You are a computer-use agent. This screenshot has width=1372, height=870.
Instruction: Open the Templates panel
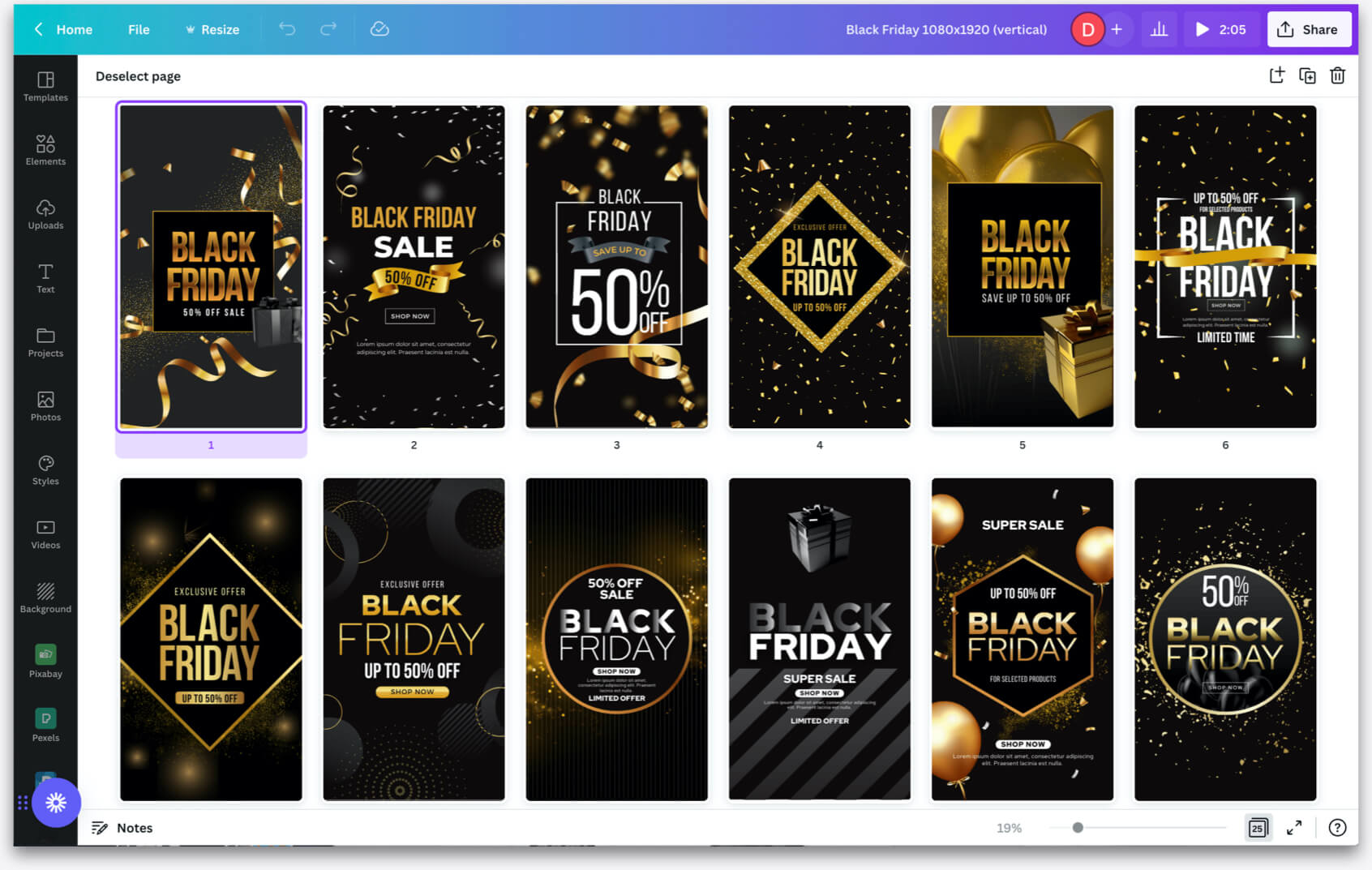pyautogui.click(x=45, y=86)
